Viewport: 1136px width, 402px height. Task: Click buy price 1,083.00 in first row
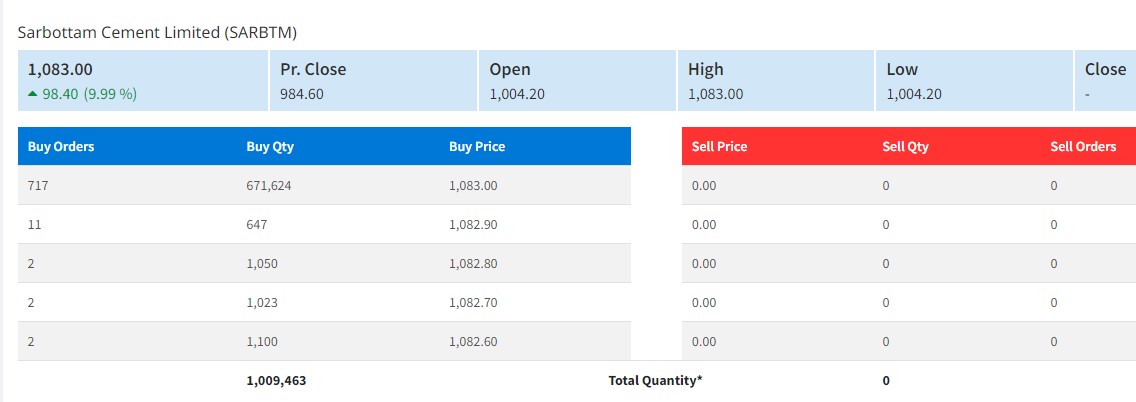coord(473,186)
